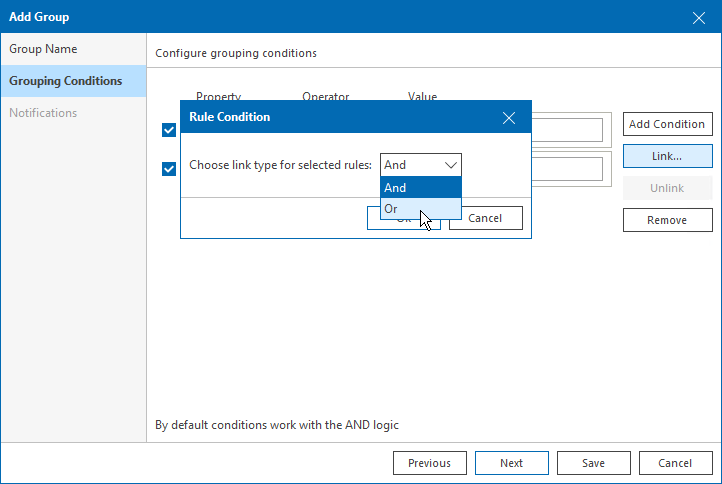Choose the "And" option in the list

421,187
